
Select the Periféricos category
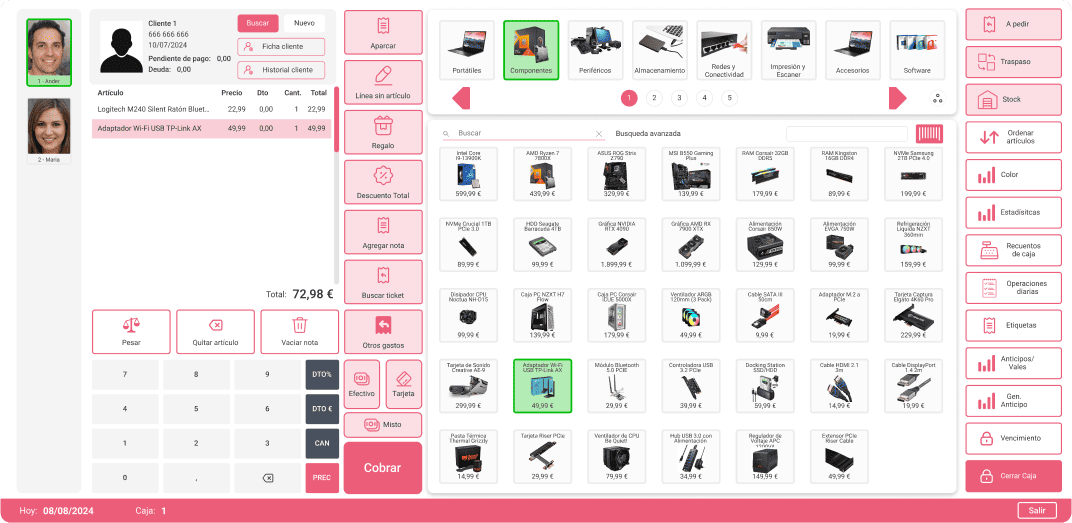[595, 50]
